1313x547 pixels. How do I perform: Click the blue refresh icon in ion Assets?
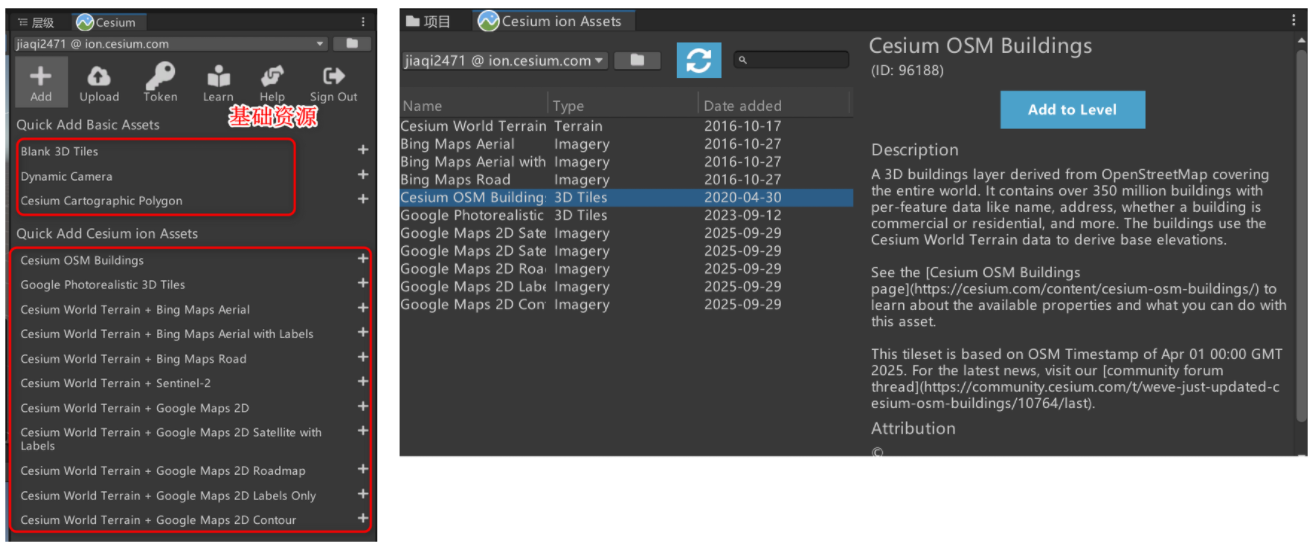tap(699, 60)
